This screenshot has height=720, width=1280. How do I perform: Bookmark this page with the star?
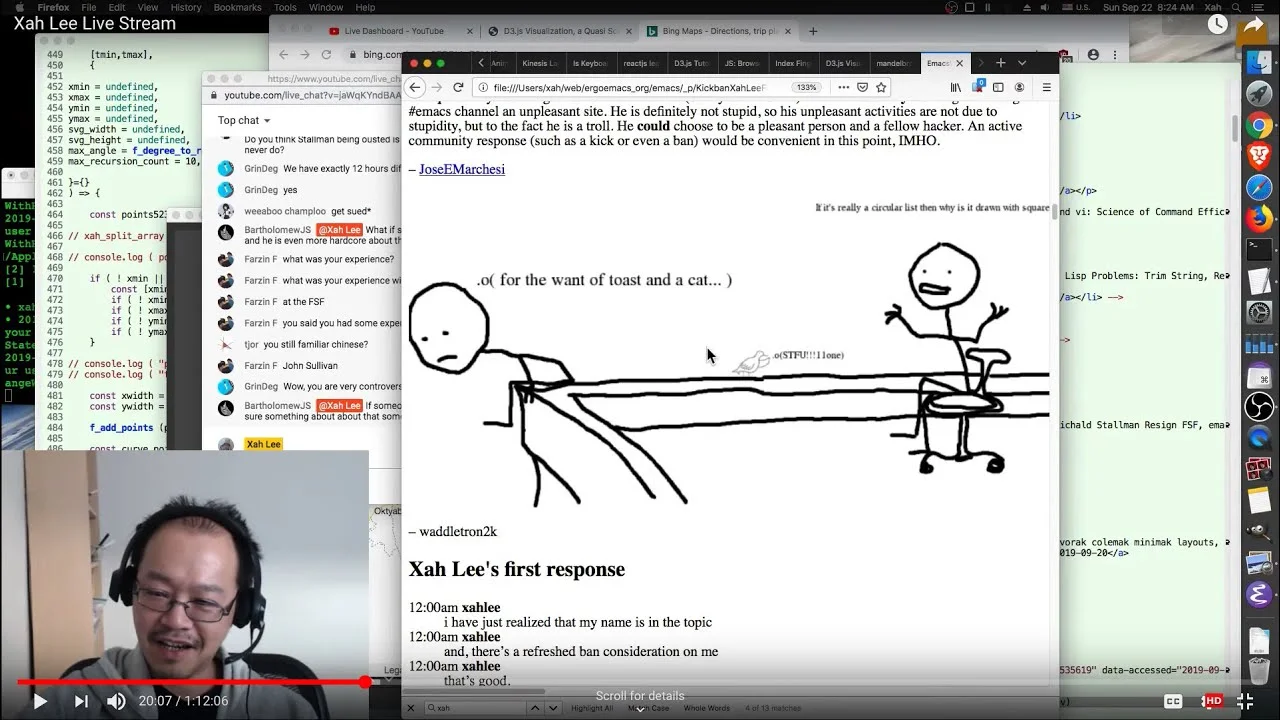[881, 87]
